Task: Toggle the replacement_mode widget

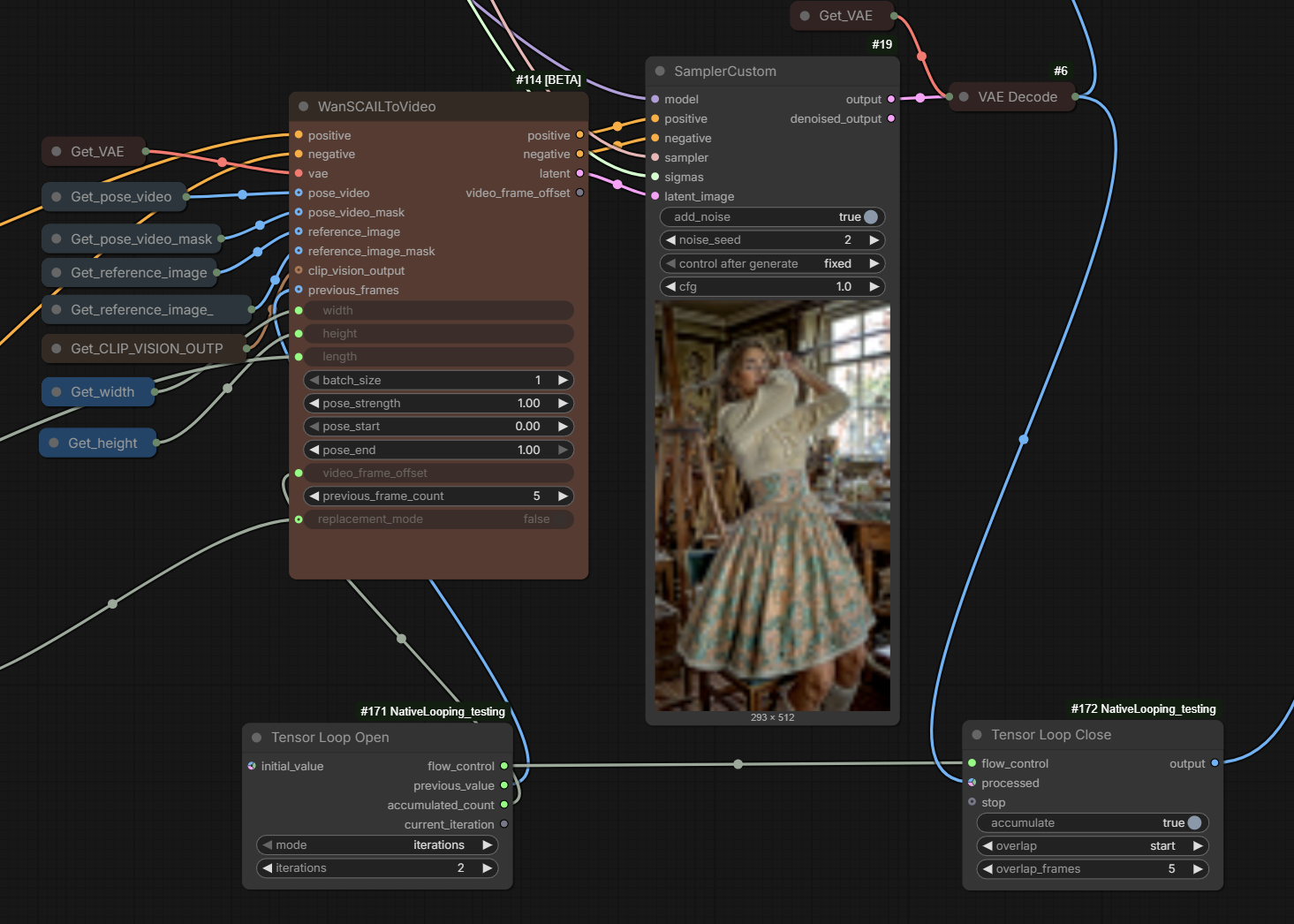Action: (439, 519)
